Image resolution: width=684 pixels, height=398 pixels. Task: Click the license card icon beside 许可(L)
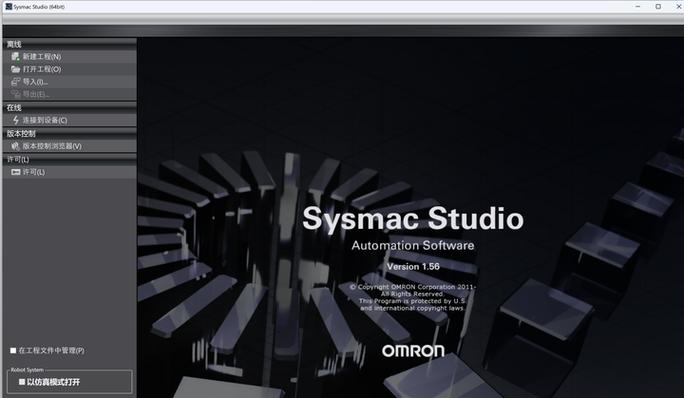[16, 172]
